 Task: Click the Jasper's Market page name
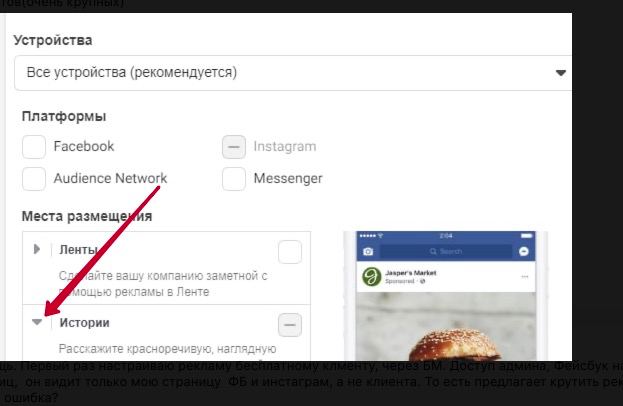pos(411,273)
